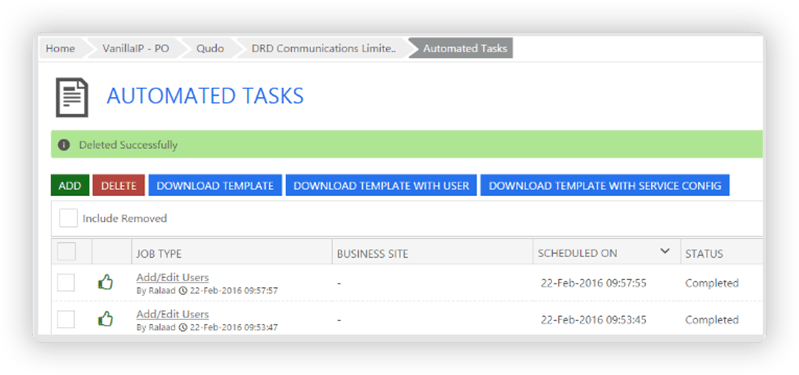Click the Automated Tasks document icon

72,97
